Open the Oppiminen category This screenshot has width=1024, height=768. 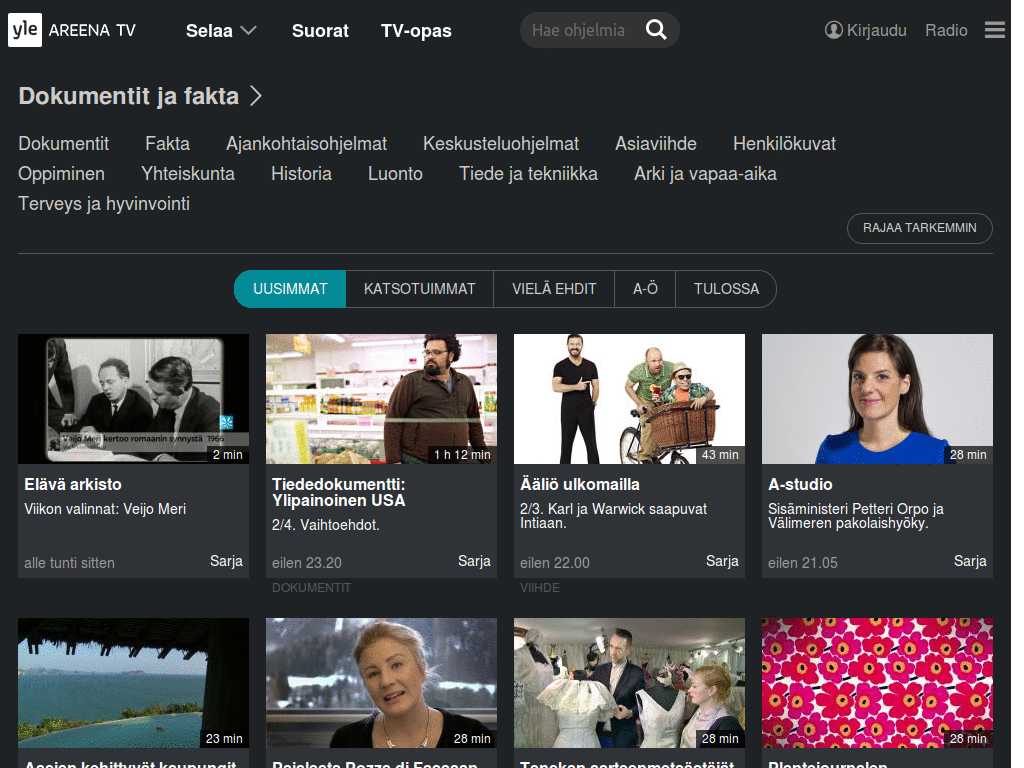(61, 174)
